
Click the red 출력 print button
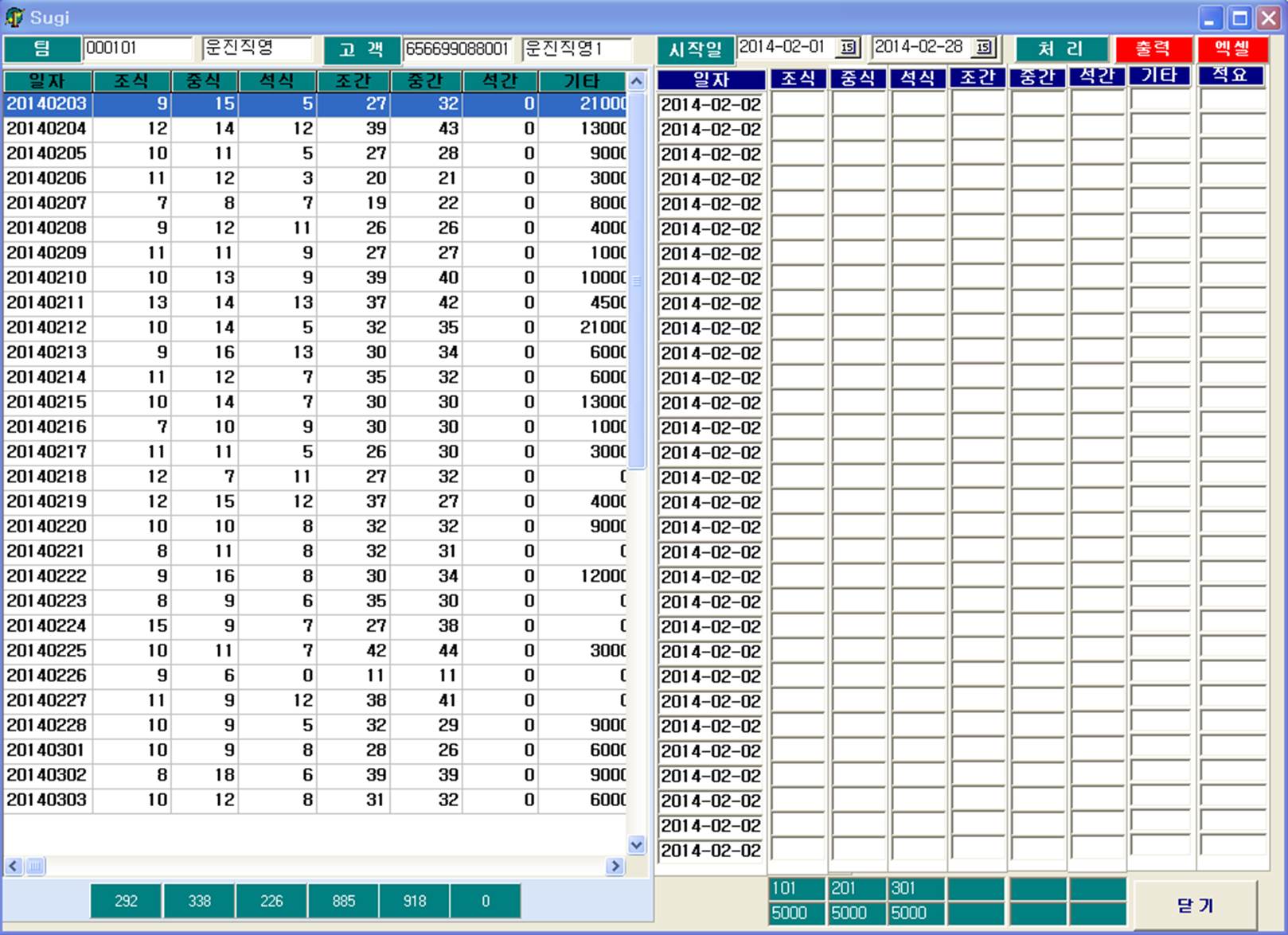click(x=1153, y=49)
